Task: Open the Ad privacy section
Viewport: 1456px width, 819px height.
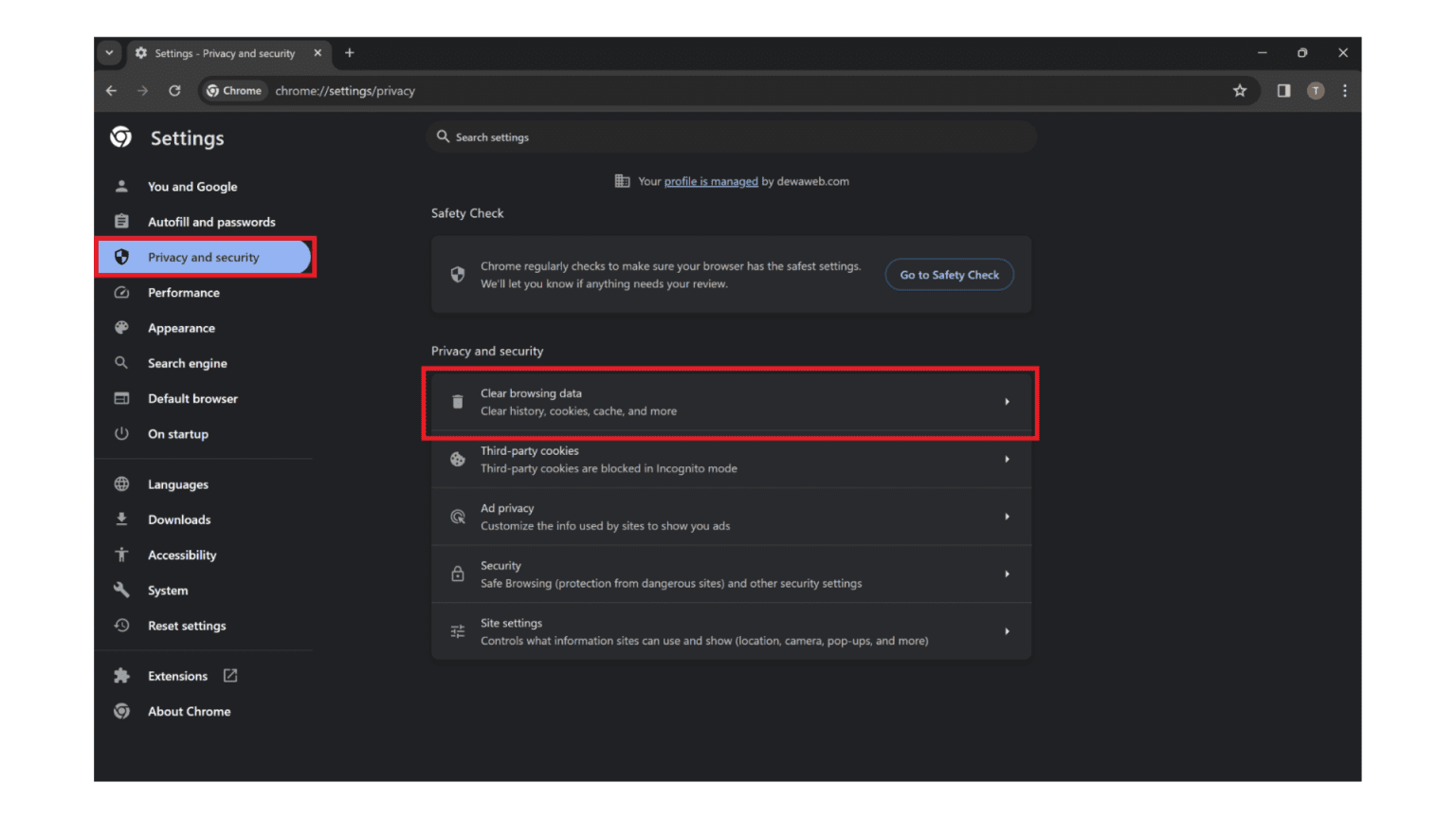Action: [730, 517]
